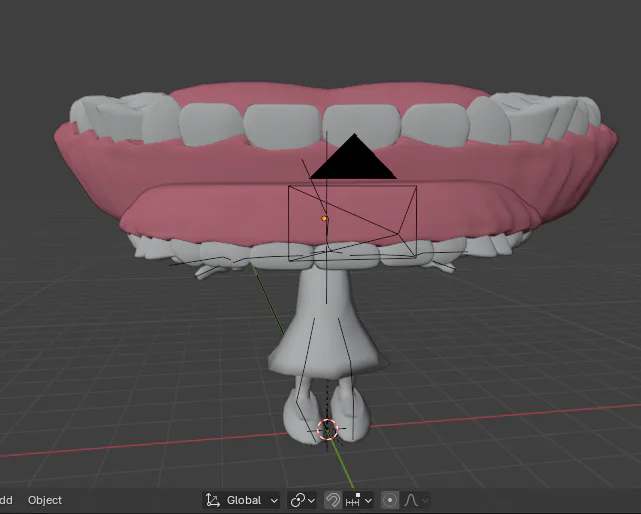Click the 3D cursor in the viewport

point(327,430)
